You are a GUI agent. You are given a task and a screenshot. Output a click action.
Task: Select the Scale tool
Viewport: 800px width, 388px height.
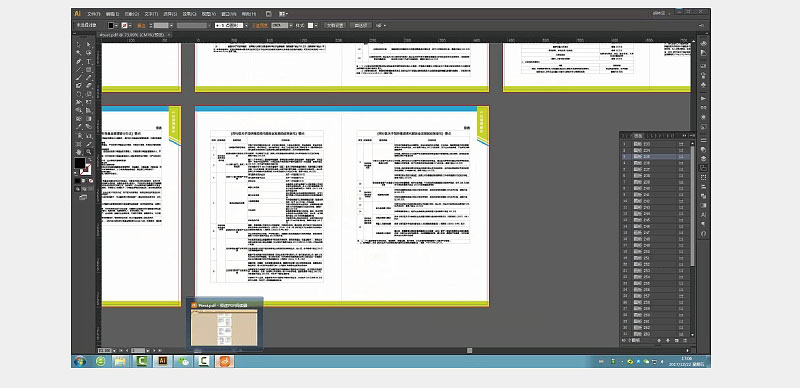pos(89,94)
